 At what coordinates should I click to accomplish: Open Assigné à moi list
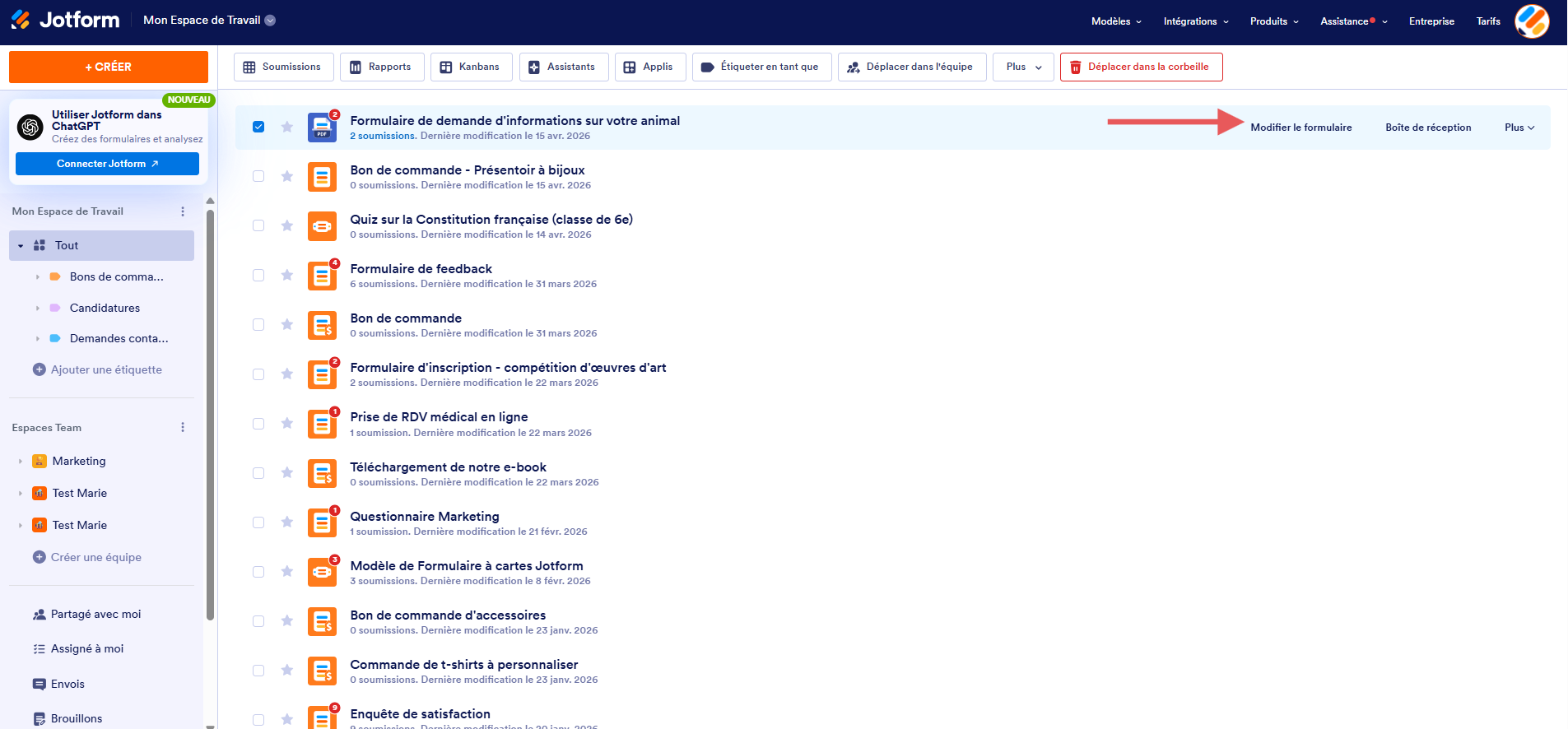(78, 648)
